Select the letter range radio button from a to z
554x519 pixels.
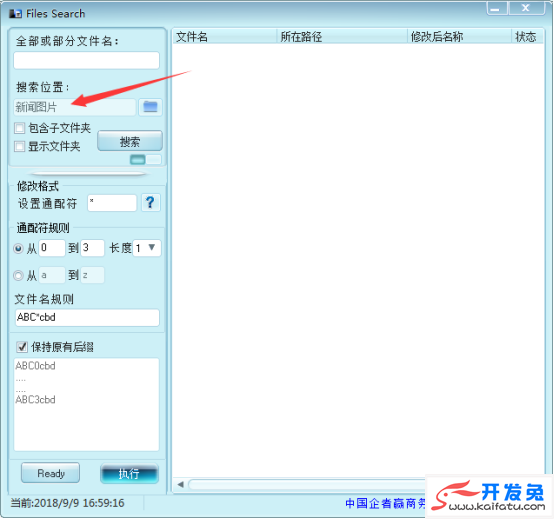tap(18, 275)
